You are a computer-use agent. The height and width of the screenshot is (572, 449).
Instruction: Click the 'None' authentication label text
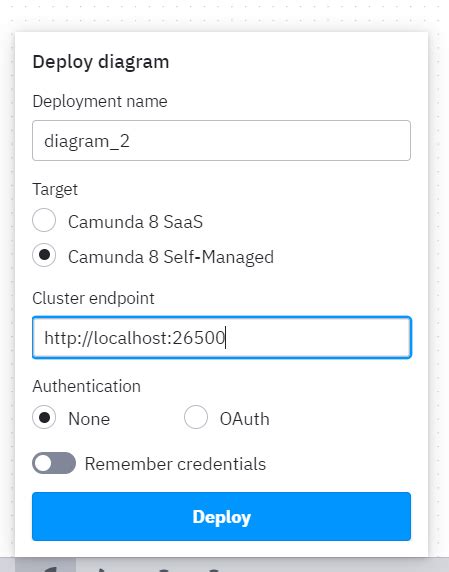tap(89, 419)
